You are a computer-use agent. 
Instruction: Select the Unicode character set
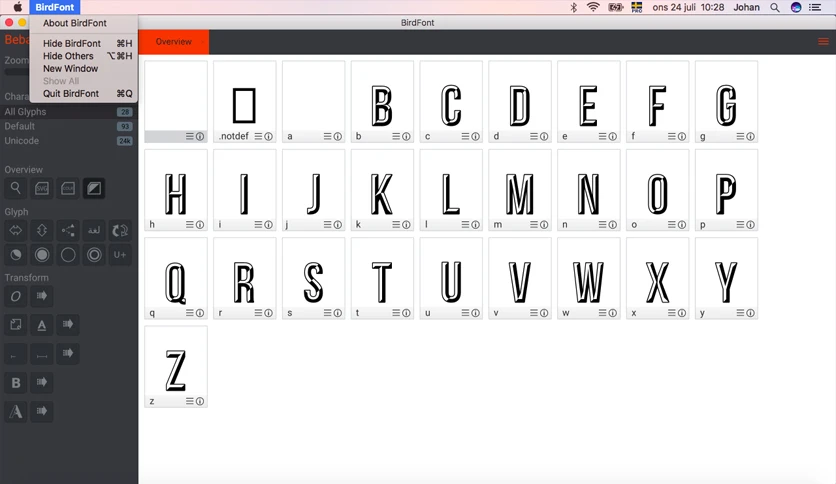coord(69,141)
